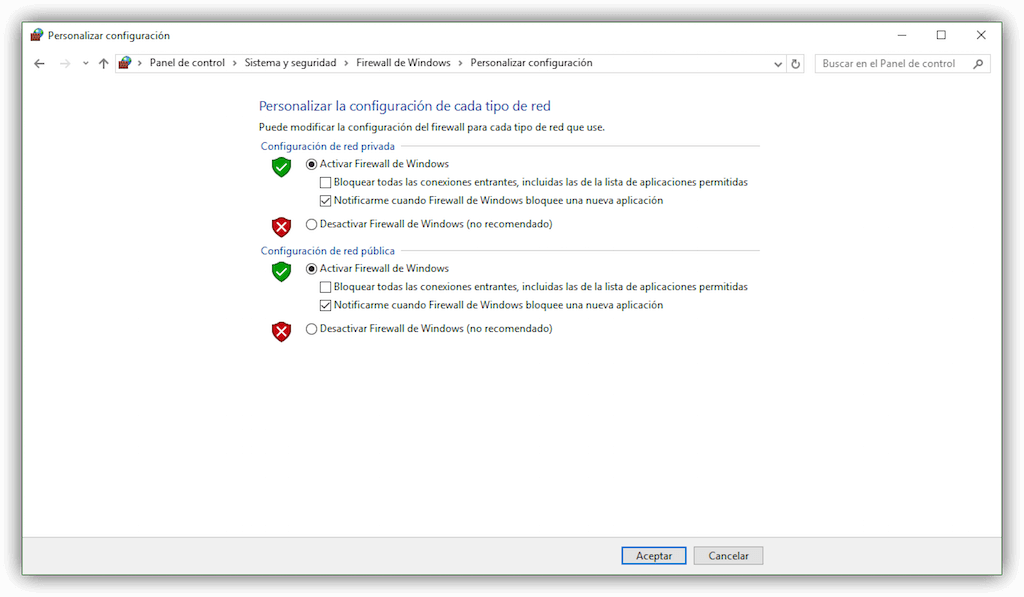1024x597 pixels.
Task: Toggle notify checkbox under private network
Action: point(325,201)
